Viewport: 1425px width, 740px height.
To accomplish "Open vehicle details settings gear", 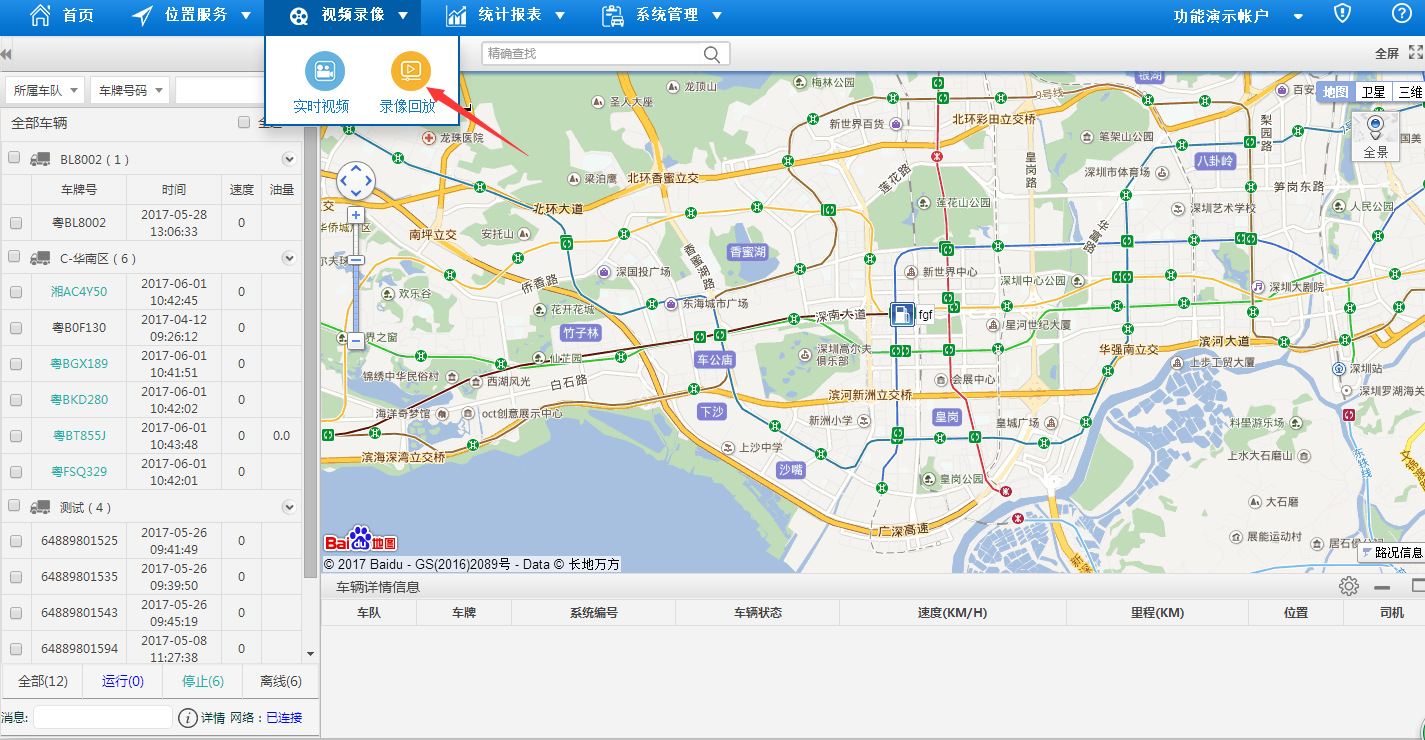I will click(x=1349, y=587).
